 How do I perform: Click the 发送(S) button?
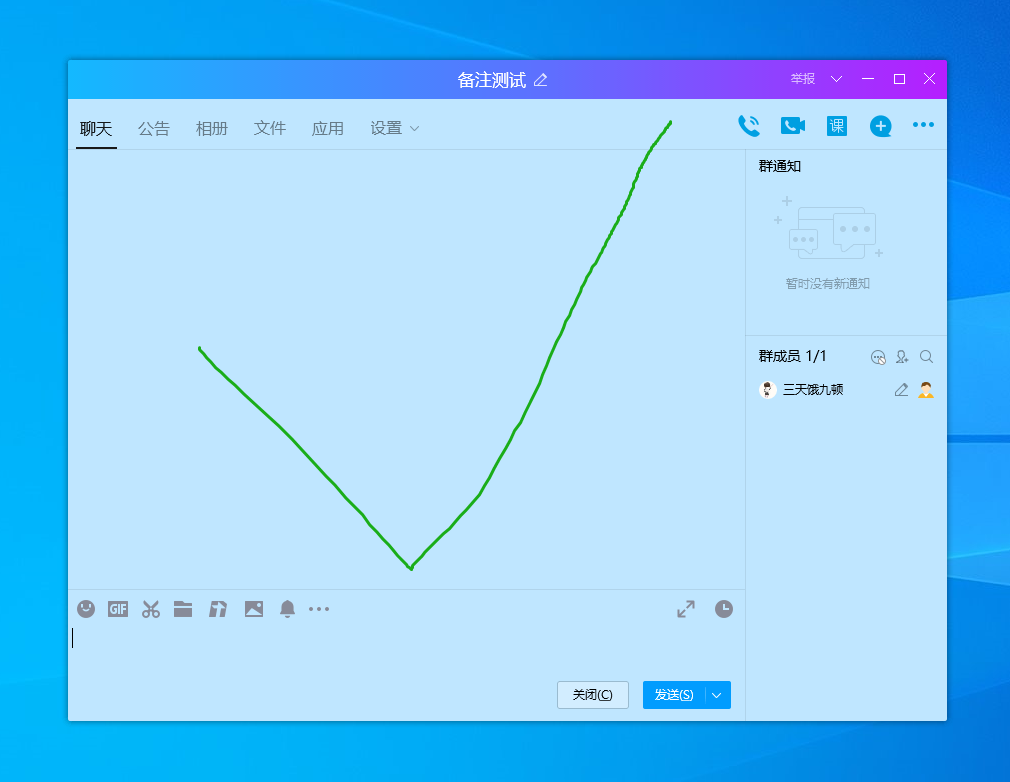point(674,695)
